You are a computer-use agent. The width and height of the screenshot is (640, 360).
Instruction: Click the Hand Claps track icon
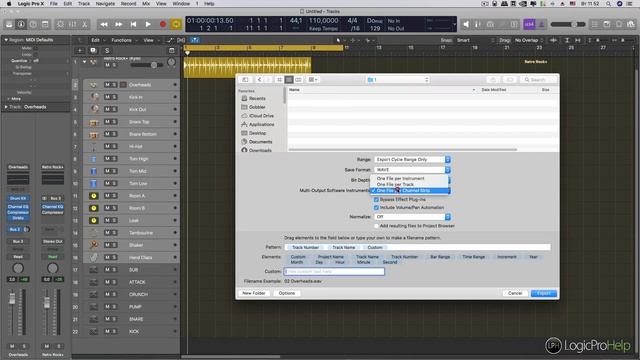(94, 258)
